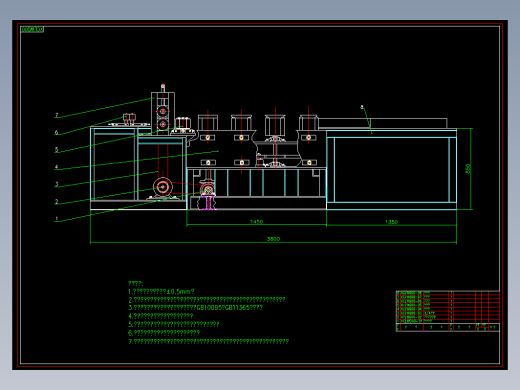Click the technical note numbered 7
This screenshot has height=390, width=520.
209,341
